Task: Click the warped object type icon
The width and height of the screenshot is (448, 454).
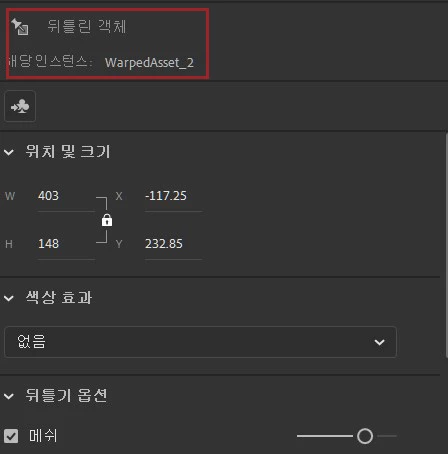Action: pos(20,27)
